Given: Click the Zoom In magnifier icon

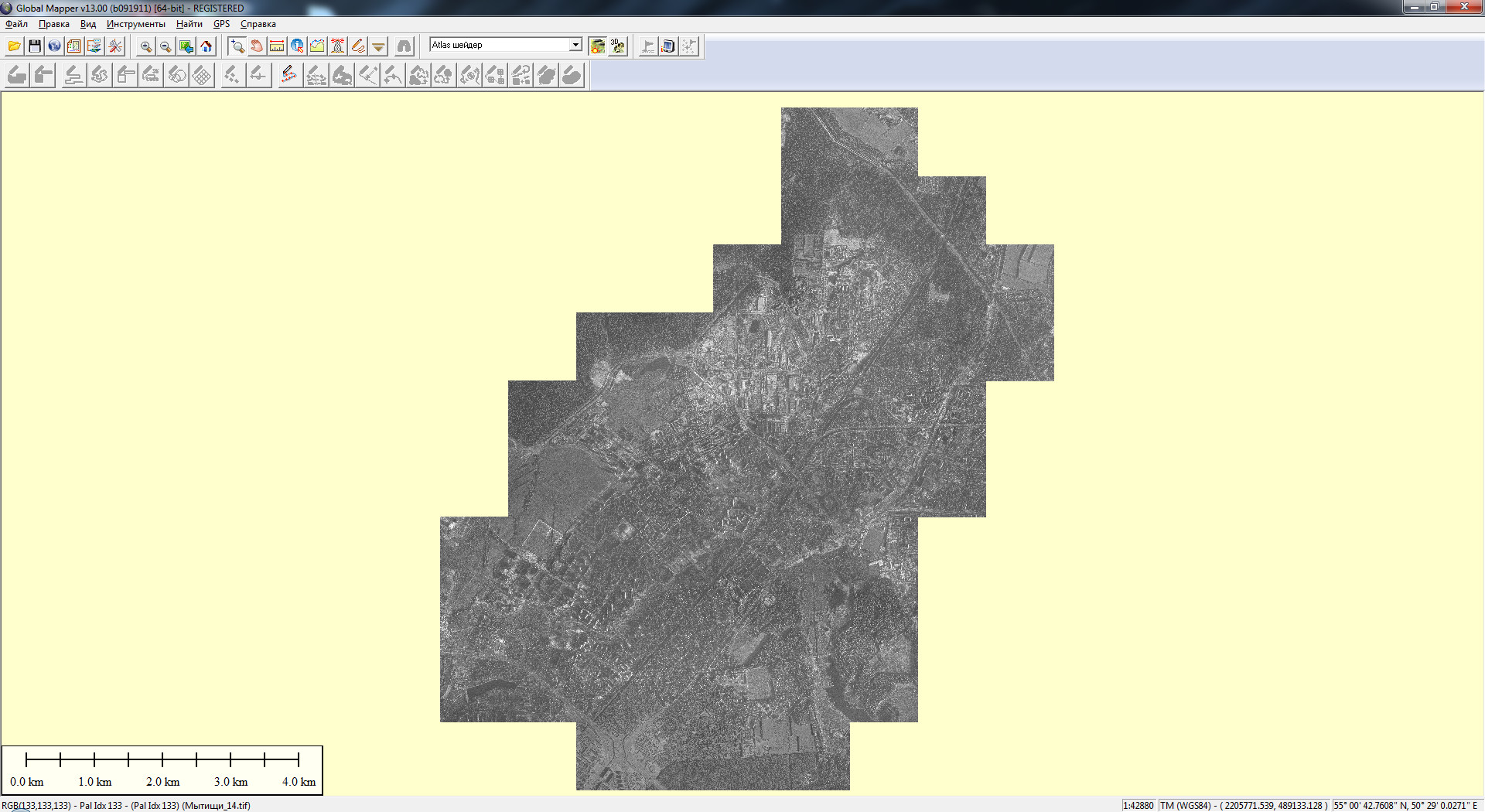Looking at the screenshot, I should point(145,46).
